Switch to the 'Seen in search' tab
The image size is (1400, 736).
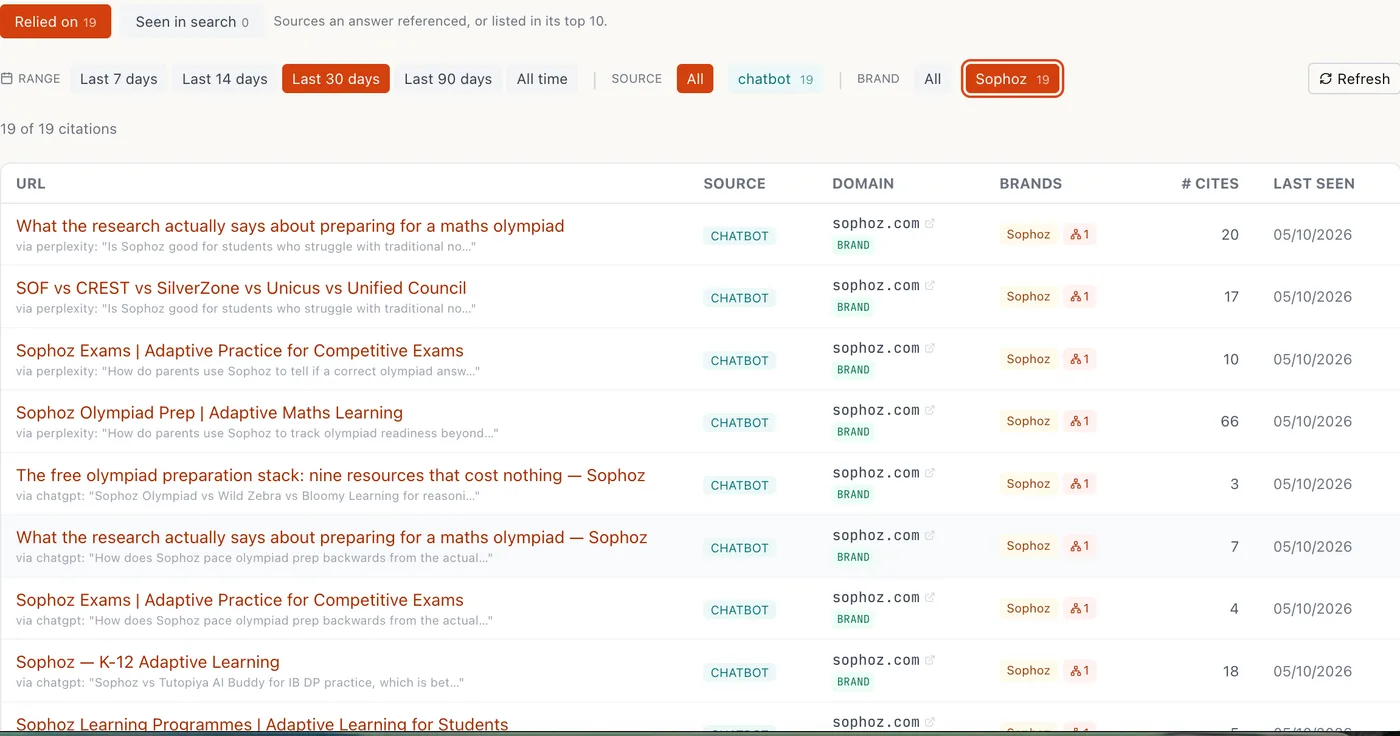click(x=192, y=21)
